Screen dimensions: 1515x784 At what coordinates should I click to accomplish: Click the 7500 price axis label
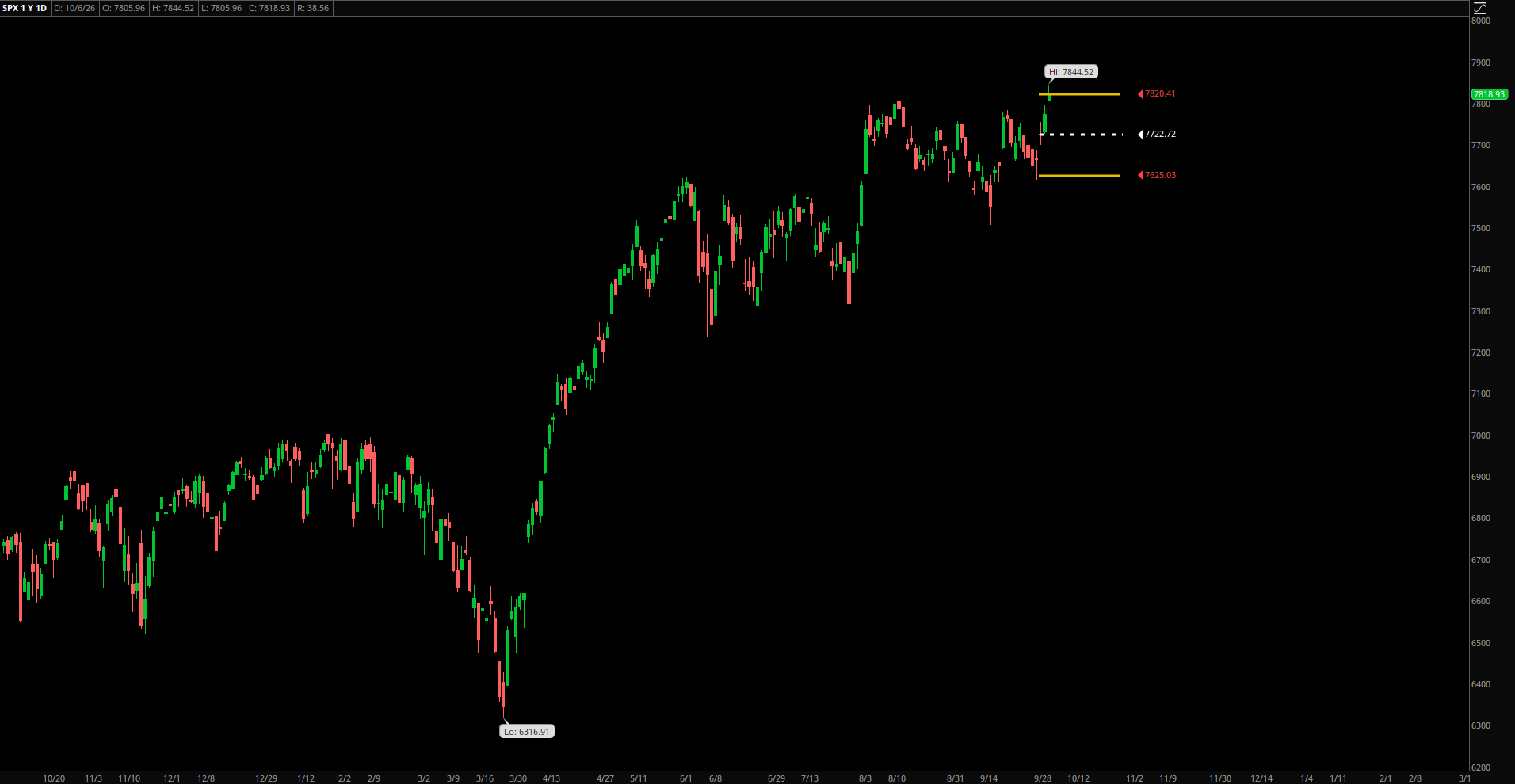click(1481, 228)
